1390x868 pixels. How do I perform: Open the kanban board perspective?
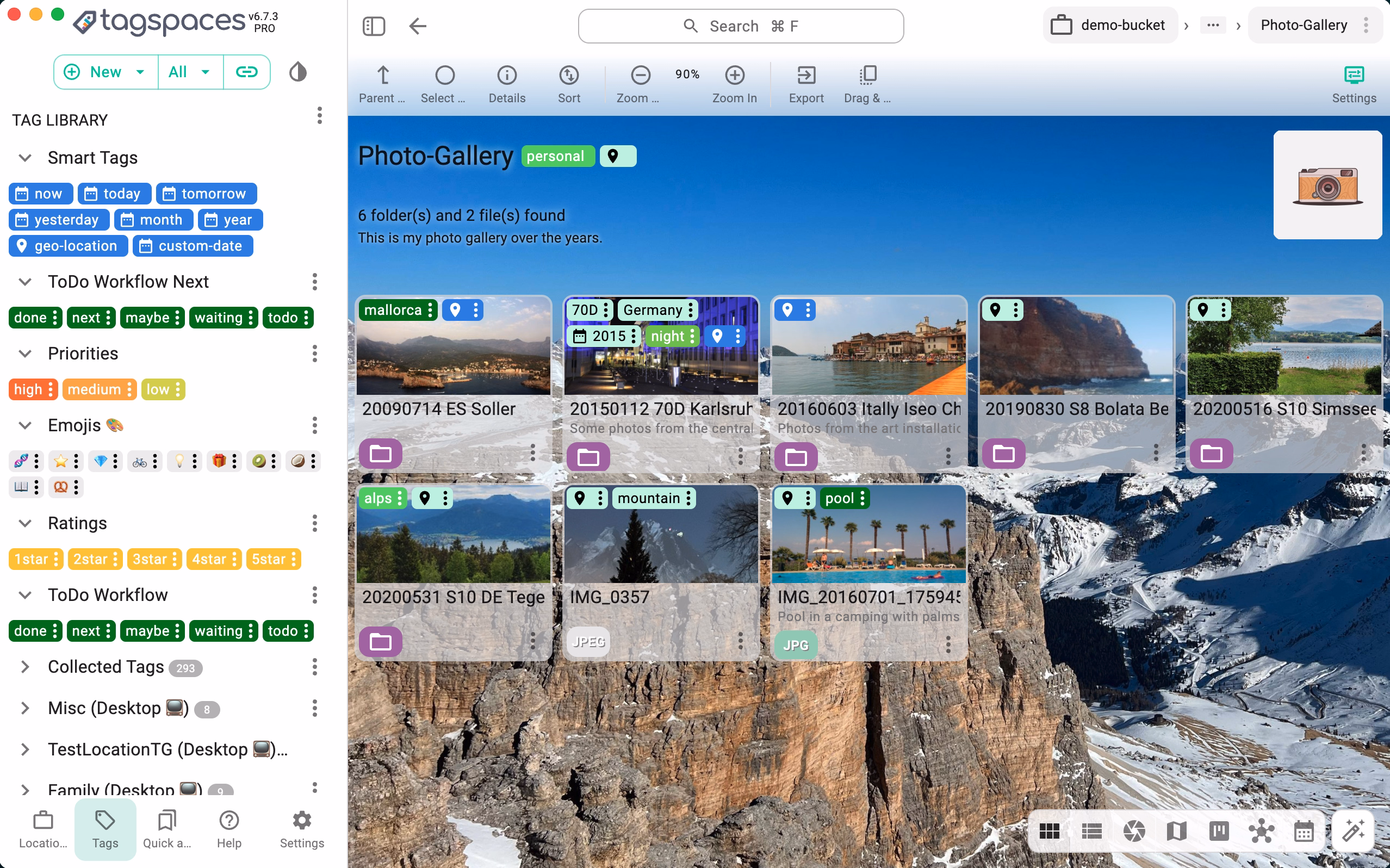pyautogui.click(x=1220, y=830)
